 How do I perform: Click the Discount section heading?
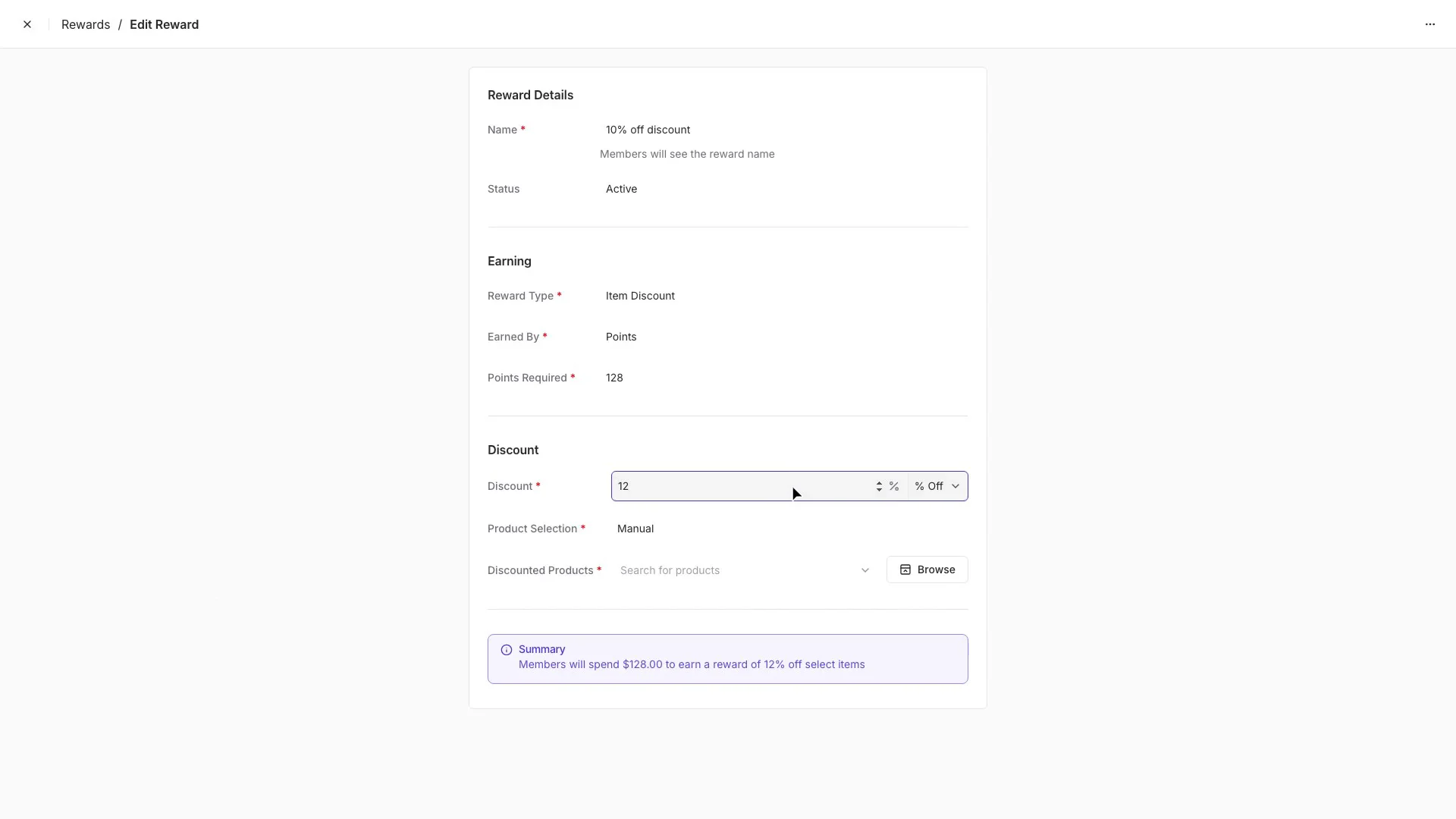[513, 450]
